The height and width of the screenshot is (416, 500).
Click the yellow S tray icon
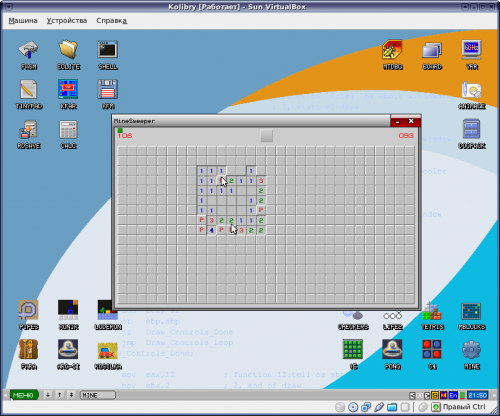click(x=435, y=395)
